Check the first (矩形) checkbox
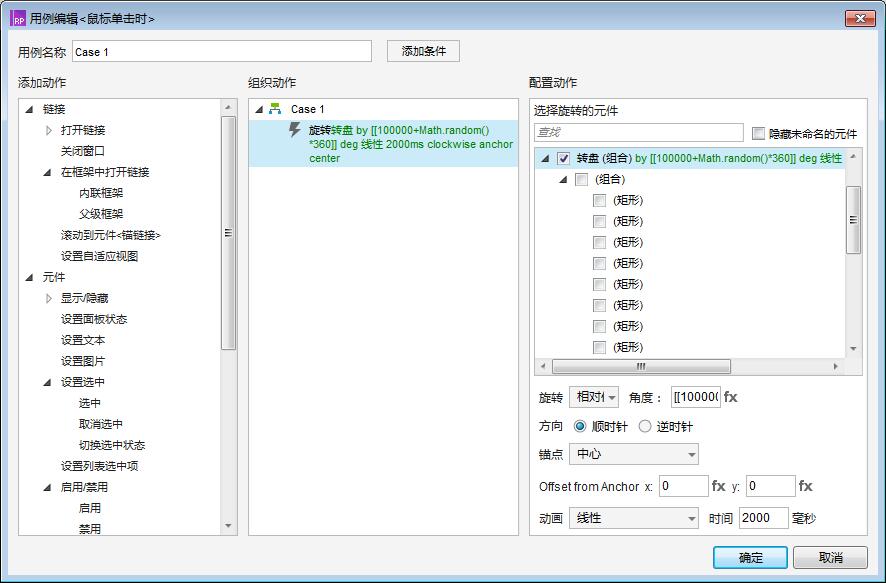The height and width of the screenshot is (583, 886). pos(600,201)
